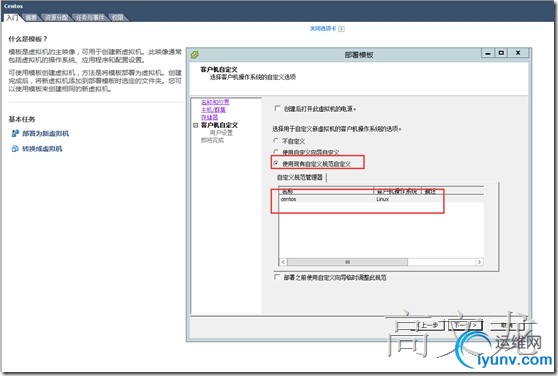Click the 上一步 back button

click(429, 325)
